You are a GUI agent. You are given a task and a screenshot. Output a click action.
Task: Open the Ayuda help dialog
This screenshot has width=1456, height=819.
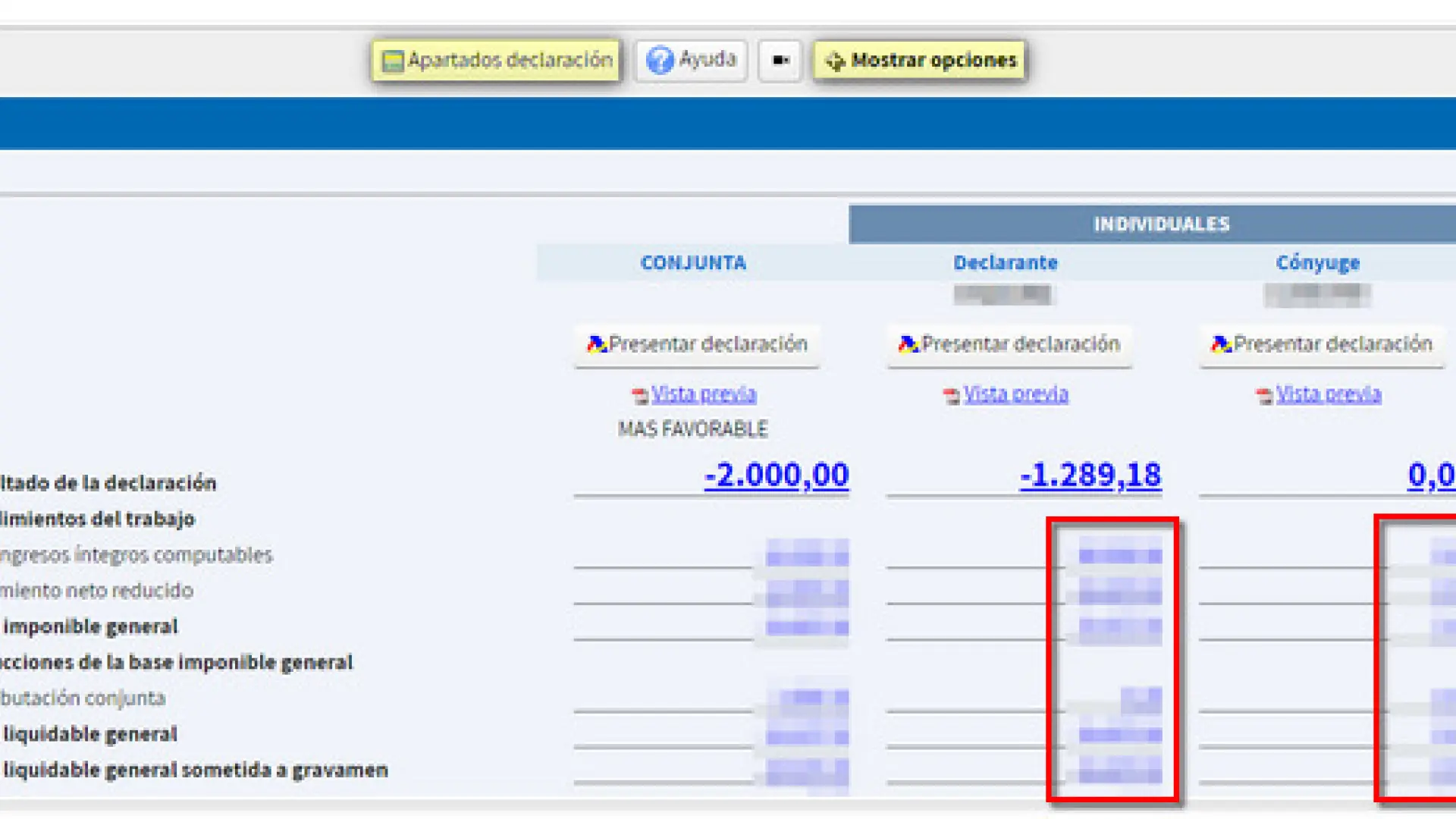(x=690, y=60)
